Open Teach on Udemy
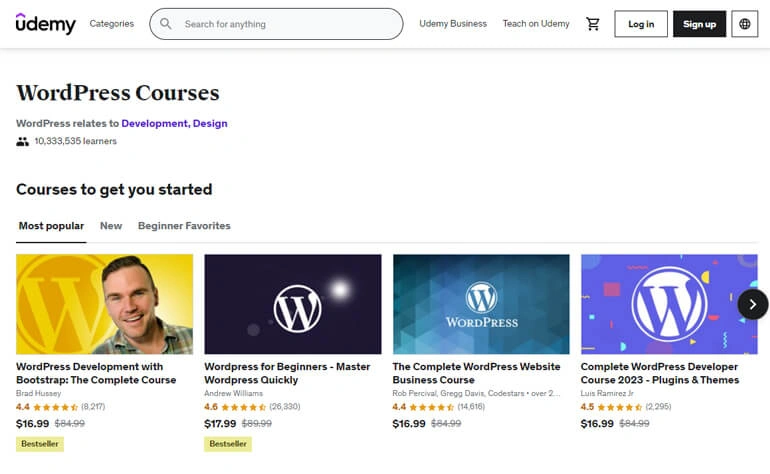 coord(536,24)
